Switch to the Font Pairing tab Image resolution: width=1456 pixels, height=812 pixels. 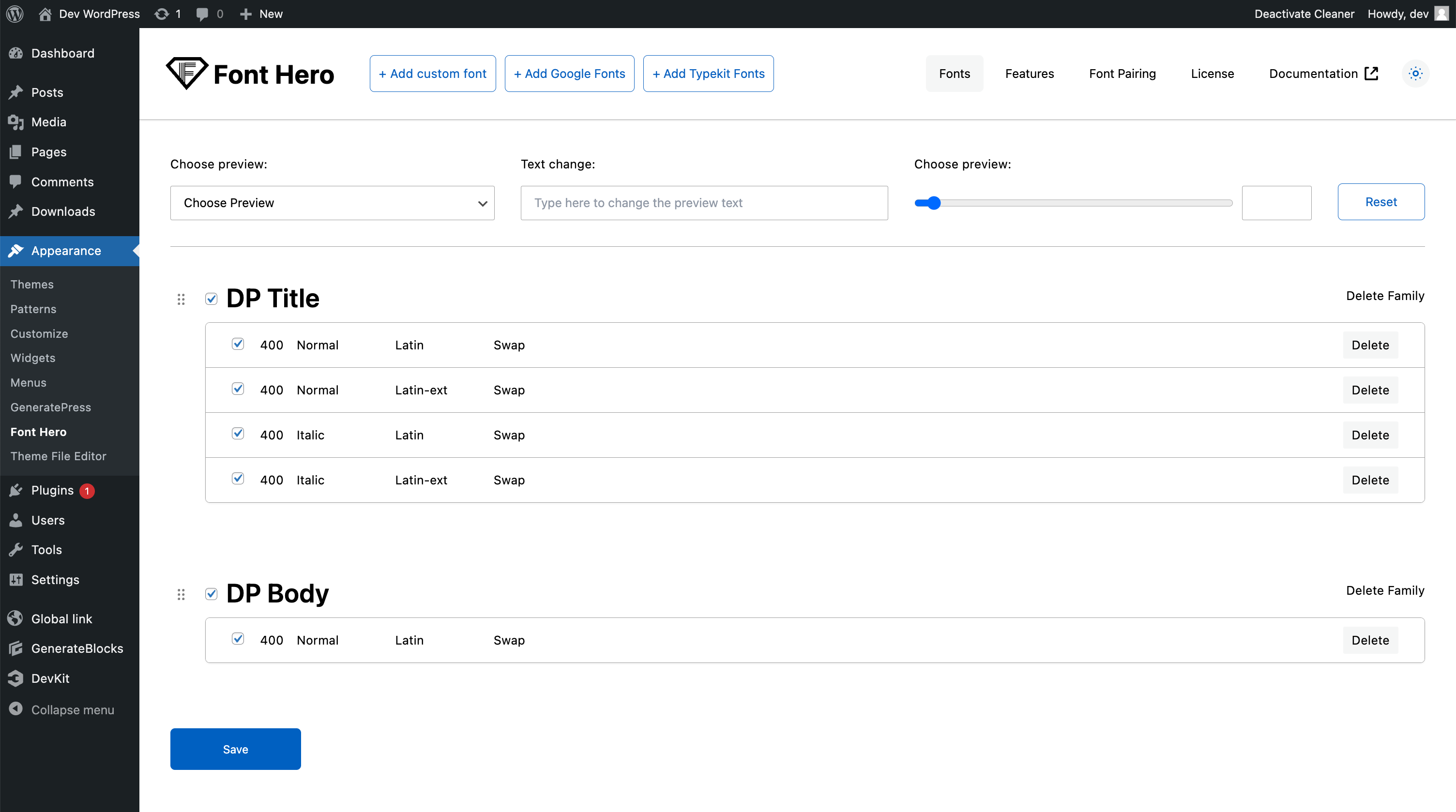1123,73
